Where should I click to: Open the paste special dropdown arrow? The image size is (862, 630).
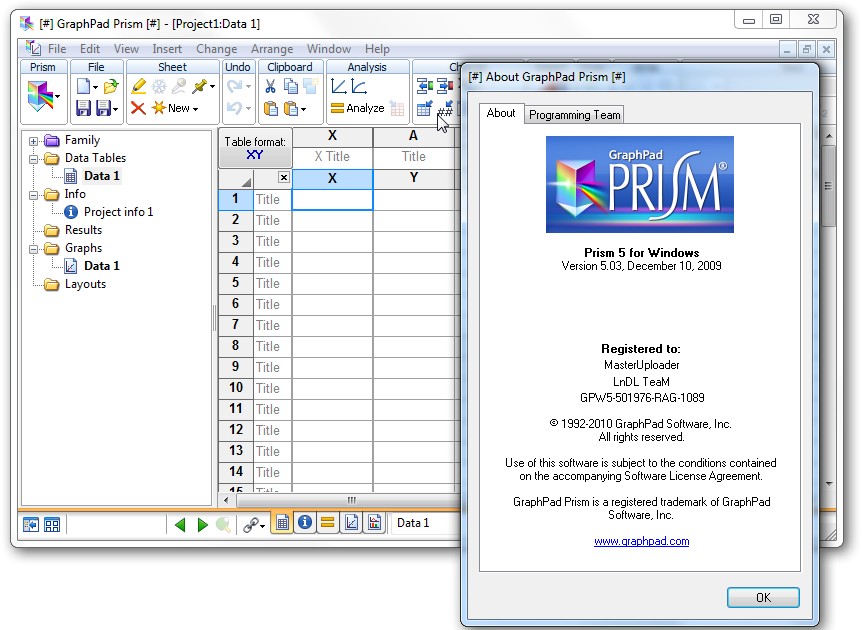[x=303, y=109]
